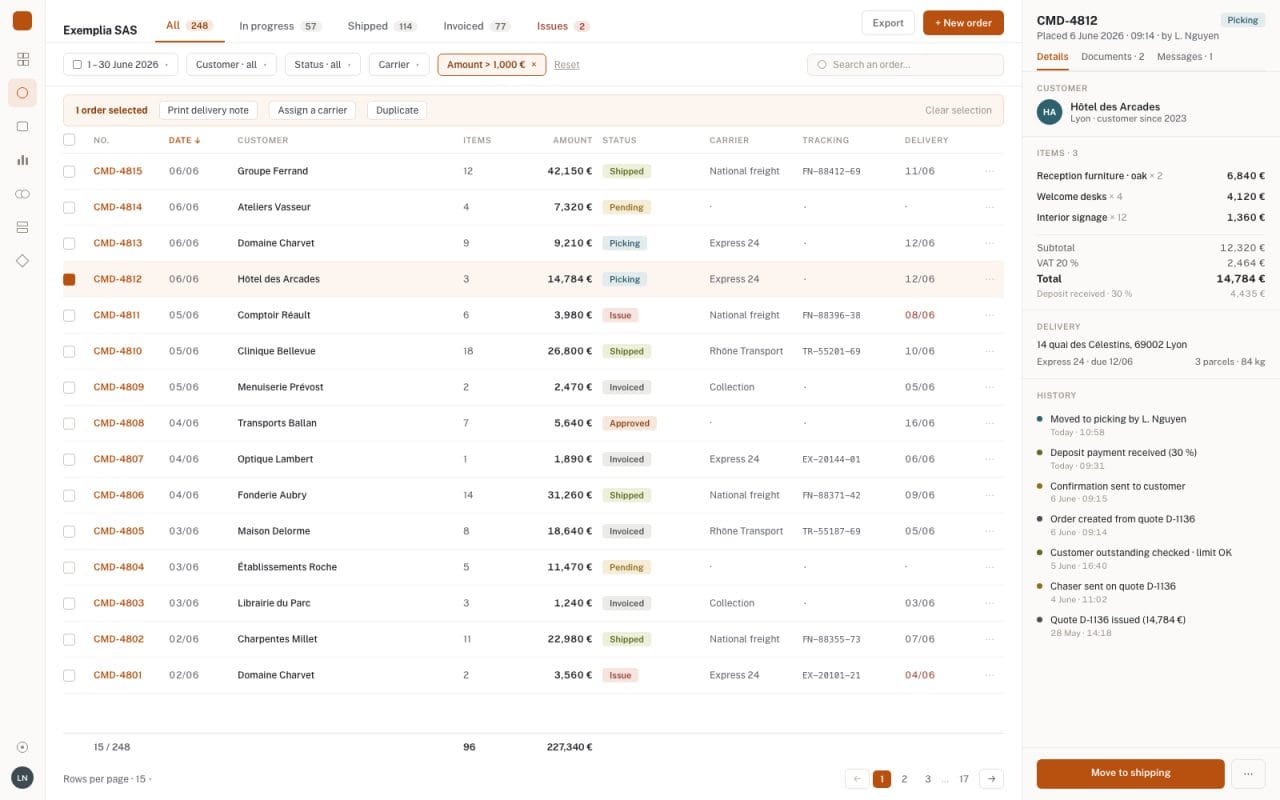Switch to the In progress tab

(280, 26)
